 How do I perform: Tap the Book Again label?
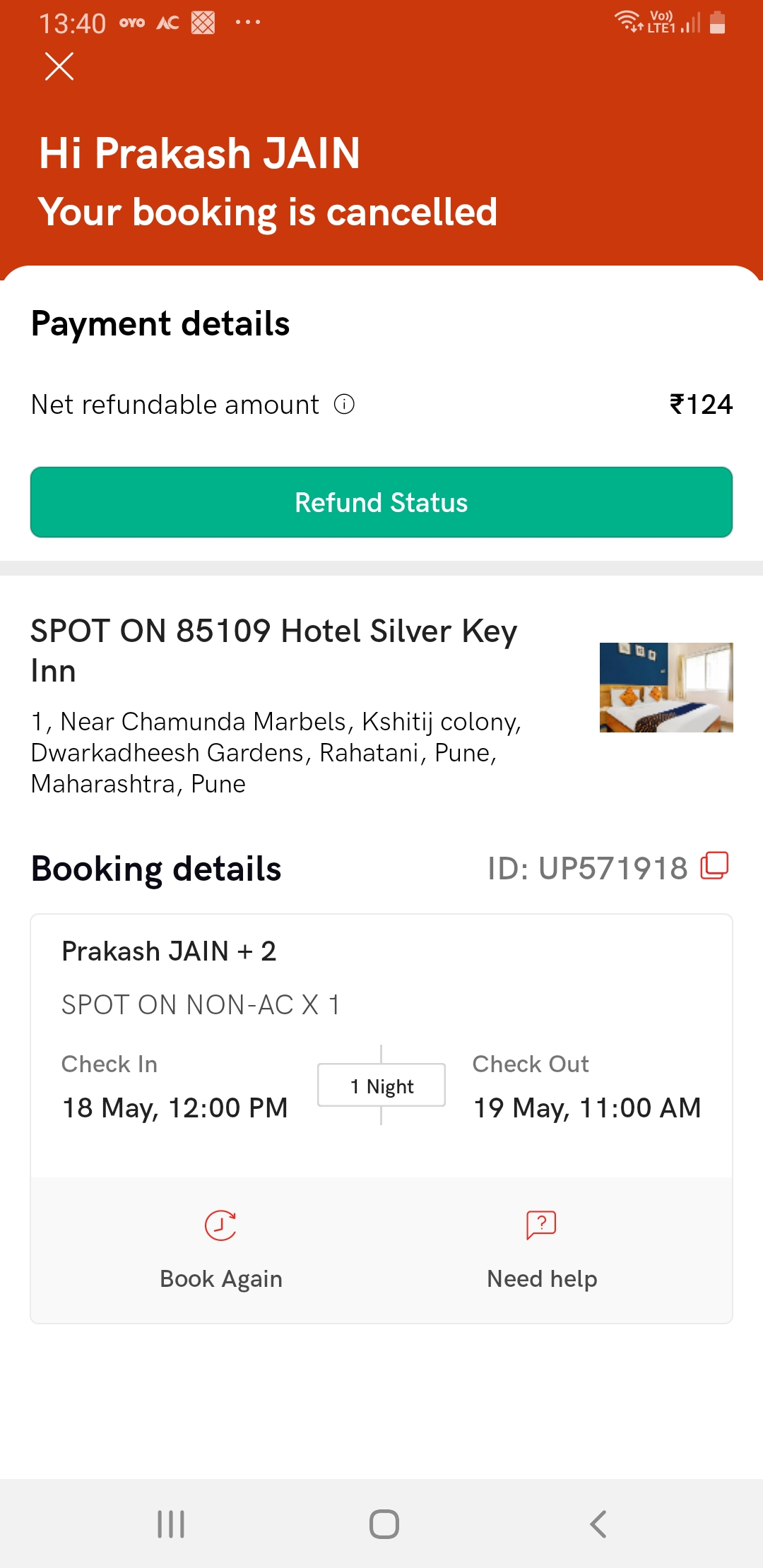[x=221, y=1279]
